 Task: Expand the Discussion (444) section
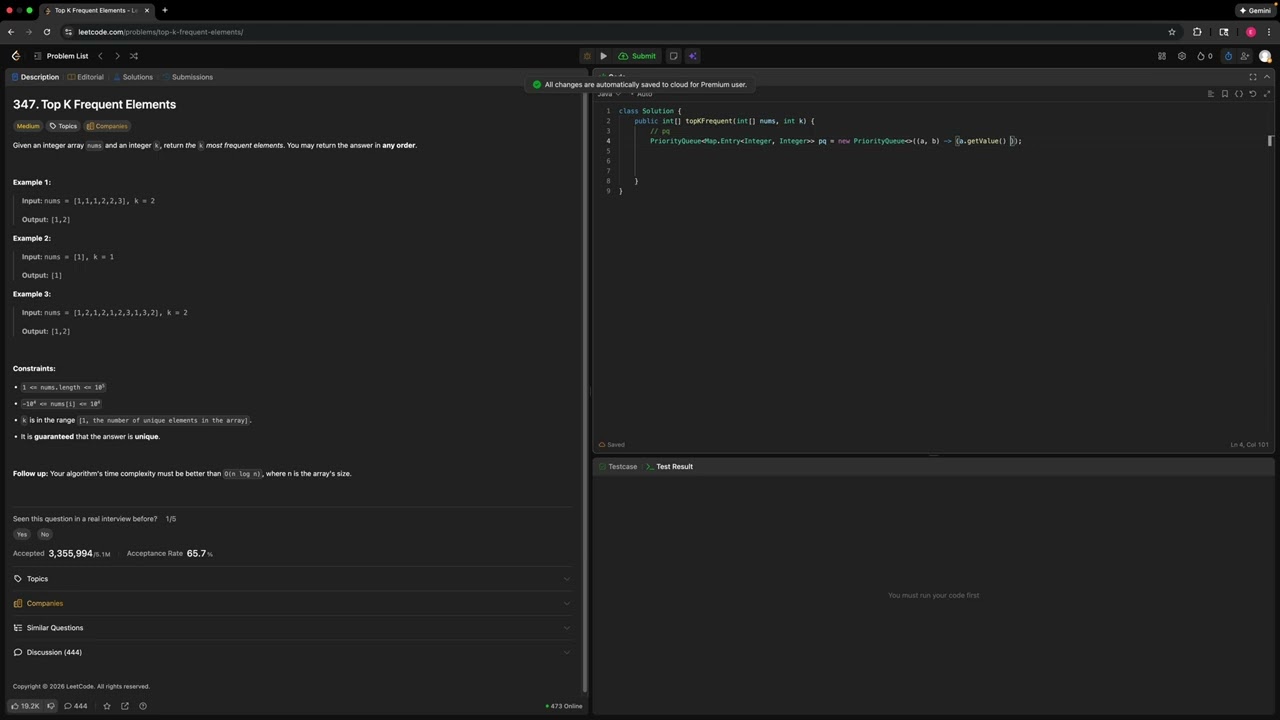pyautogui.click(x=292, y=652)
